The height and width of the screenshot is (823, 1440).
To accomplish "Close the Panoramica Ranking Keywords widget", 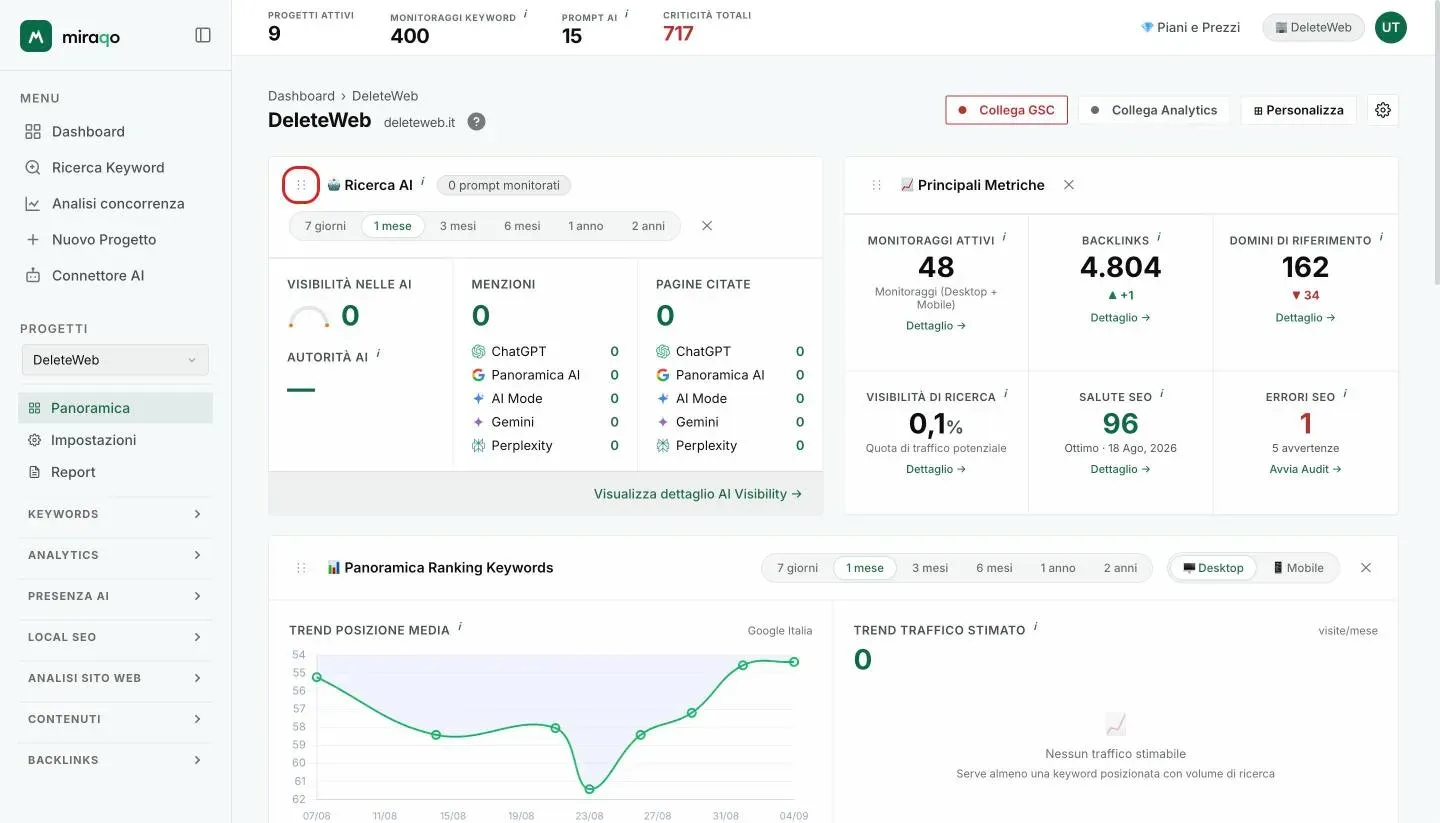I will click(x=1366, y=568).
